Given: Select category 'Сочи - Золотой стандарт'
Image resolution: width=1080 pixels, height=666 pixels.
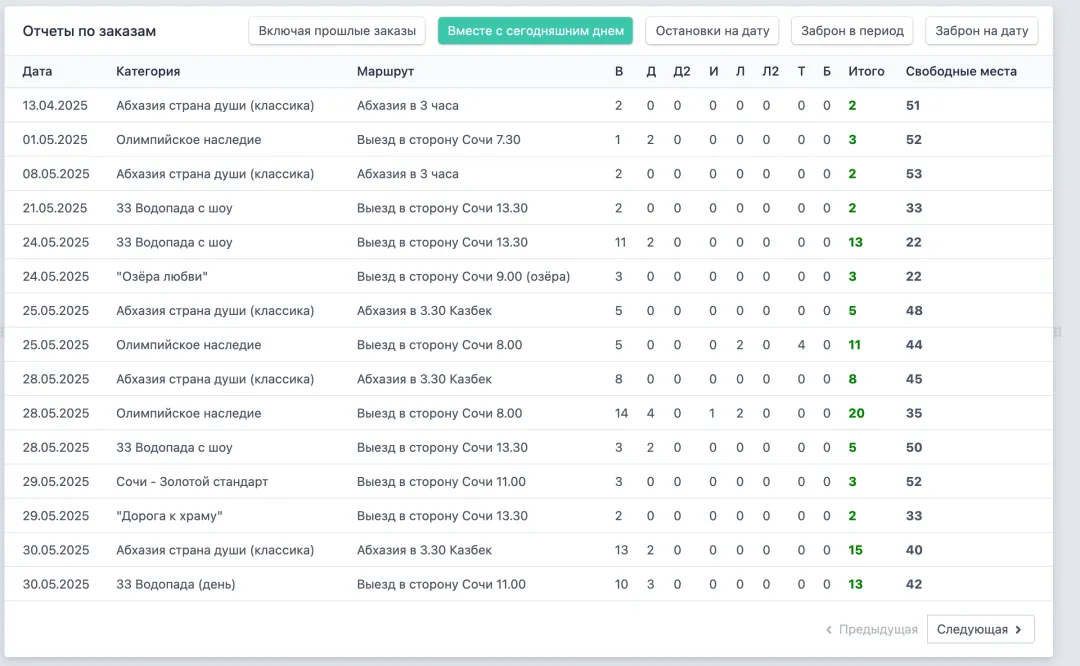Looking at the screenshot, I should tap(192, 482).
